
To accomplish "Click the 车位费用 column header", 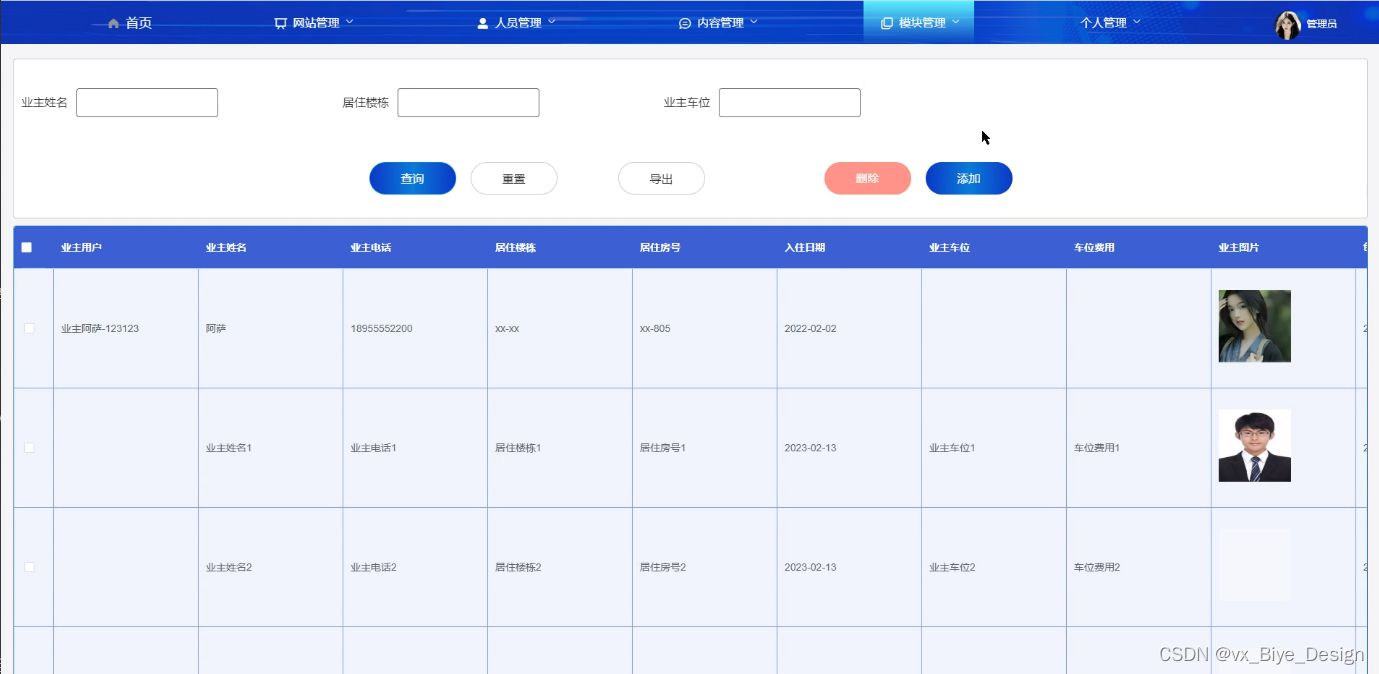I will pos(1094,247).
